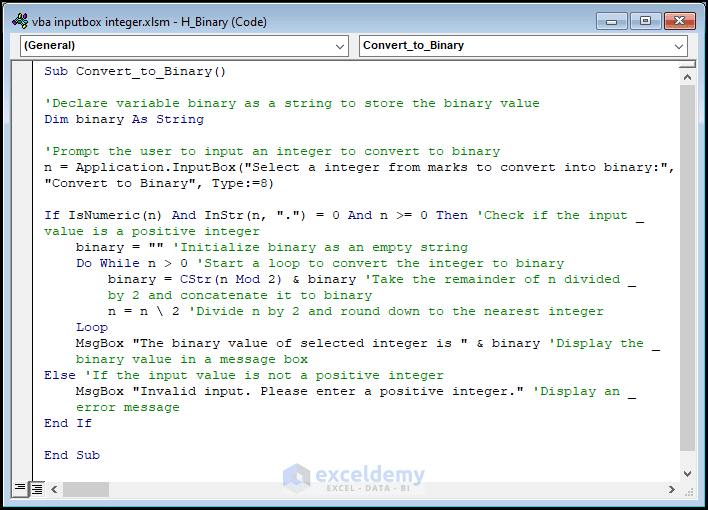
Task: Click the VBA code window icon in title bar
Action: pos(20,21)
